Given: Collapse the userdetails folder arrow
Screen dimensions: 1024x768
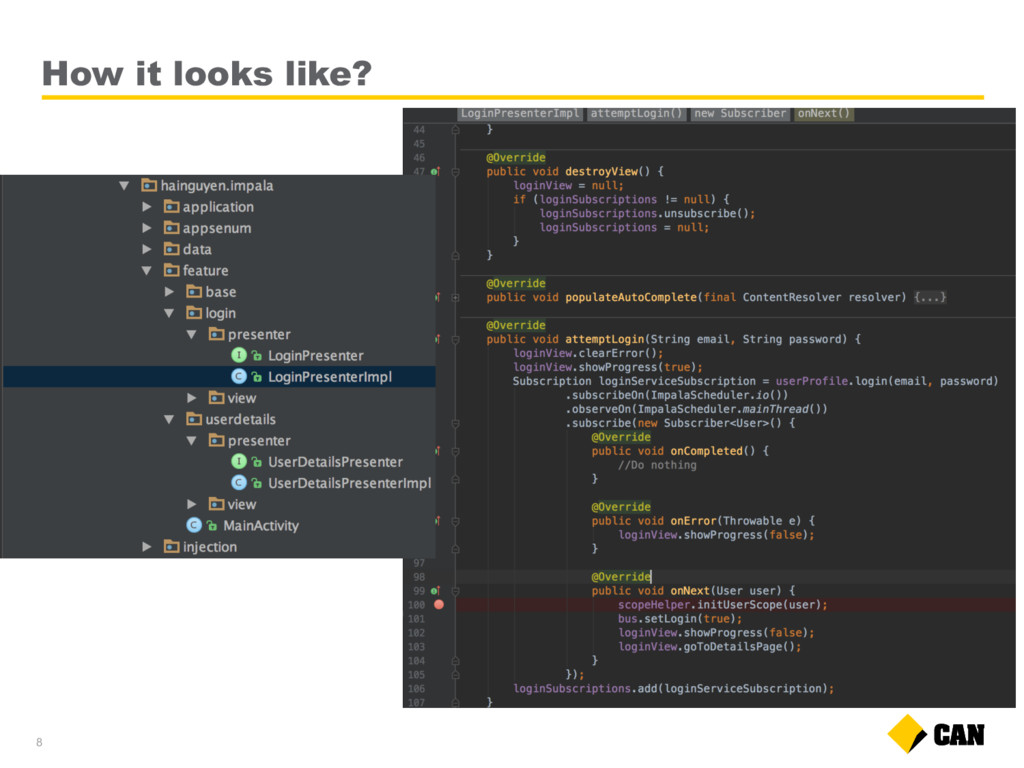Looking at the screenshot, I should pos(169,420).
